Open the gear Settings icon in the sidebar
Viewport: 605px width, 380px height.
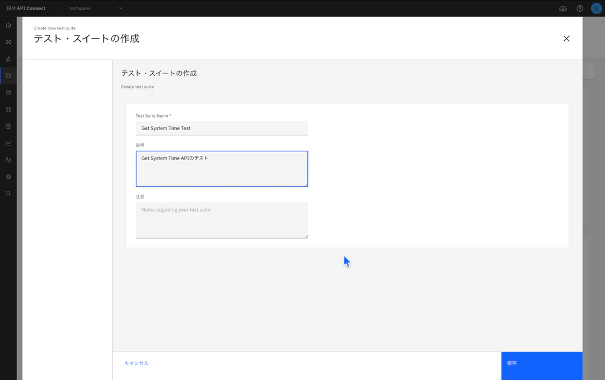point(8,177)
